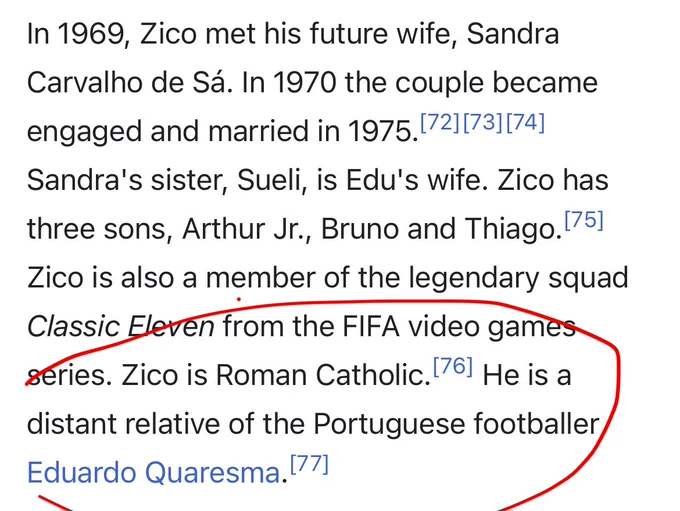This screenshot has width=680, height=511.
Task: Follow reference 77 after Quaresma
Action: (309, 464)
